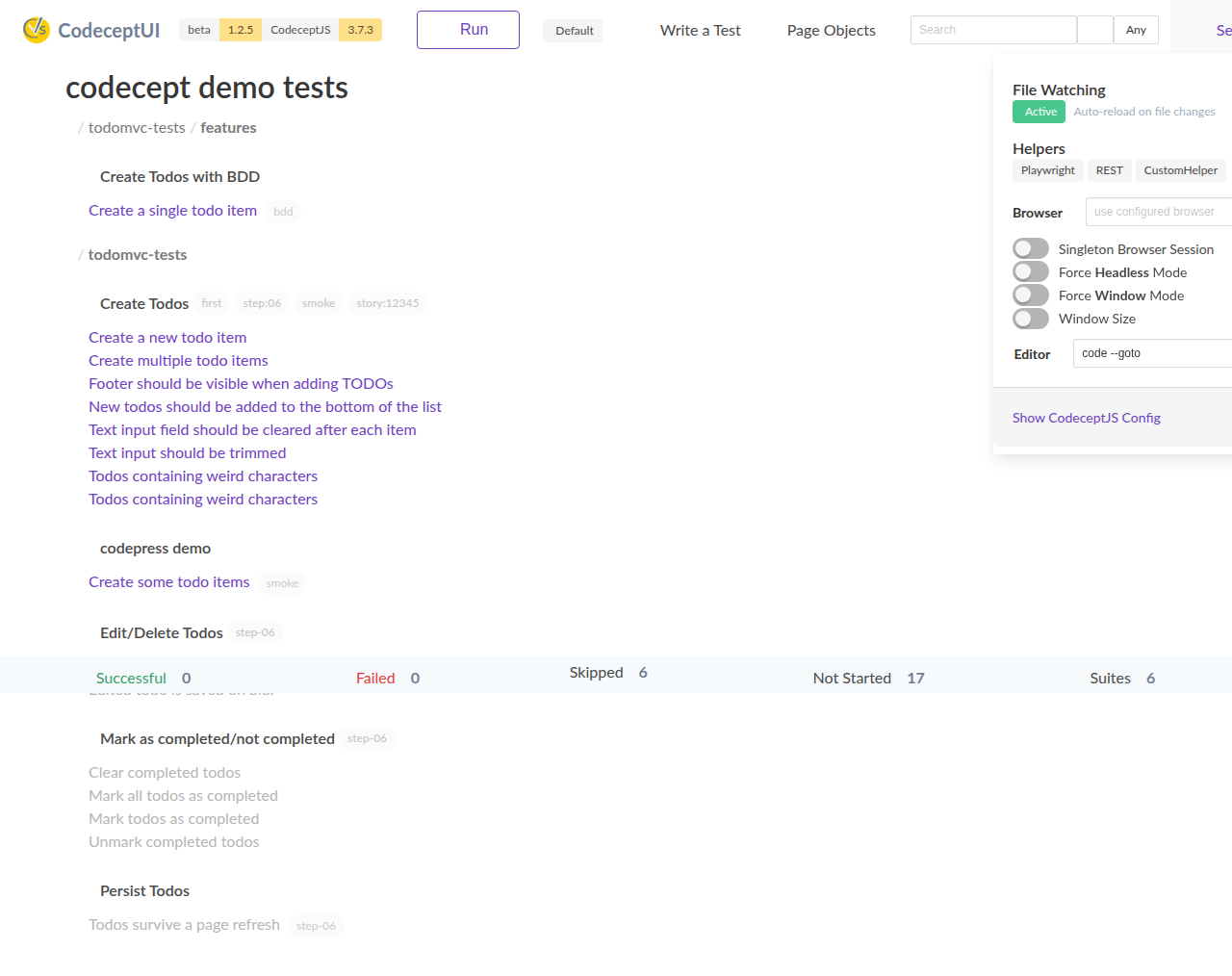The height and width of the screenshot is (976, 1232).
Task: Toggle Singleton Browser Session switch
Action: click(1031, 249)
